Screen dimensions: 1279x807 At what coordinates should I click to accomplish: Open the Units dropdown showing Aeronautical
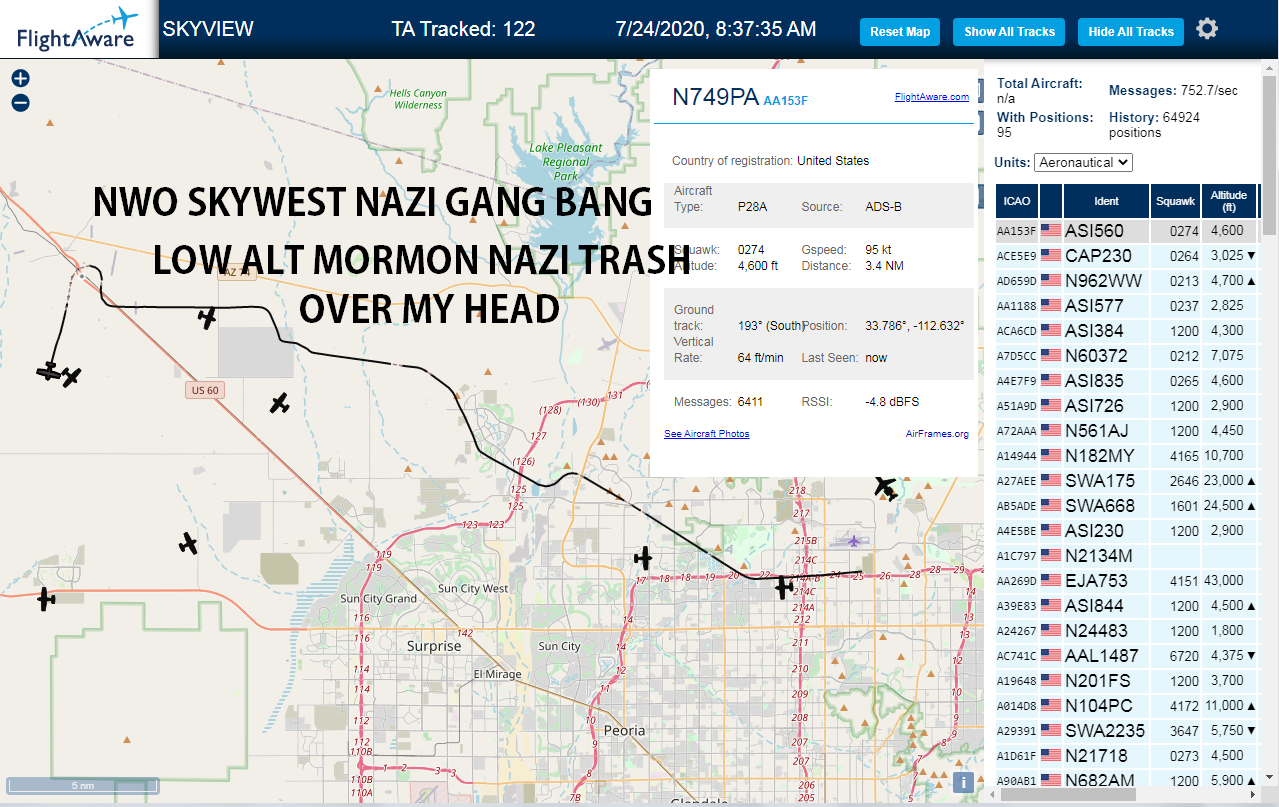coord(1083,162)
